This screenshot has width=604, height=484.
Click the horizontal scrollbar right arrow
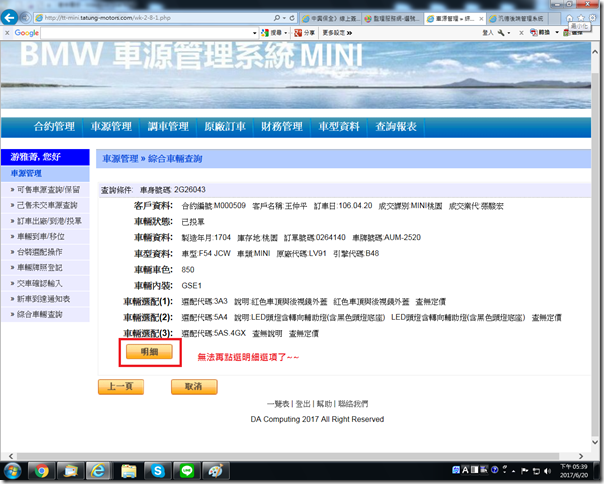pos(581,456)
